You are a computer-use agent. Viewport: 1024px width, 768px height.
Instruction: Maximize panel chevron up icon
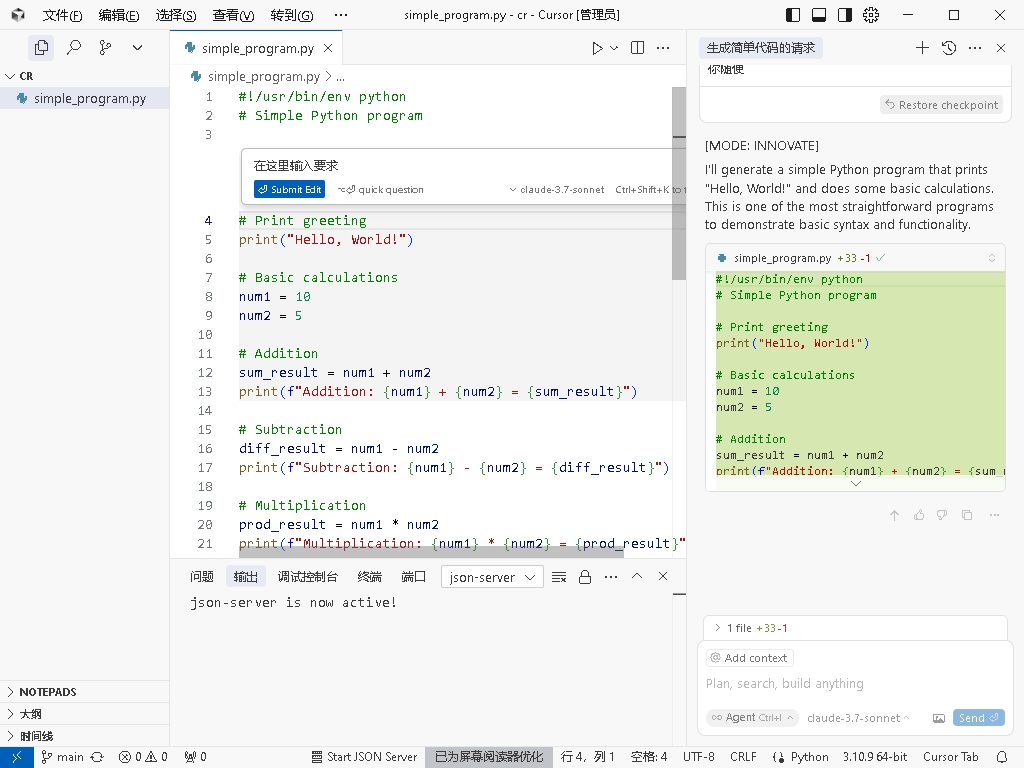click(x=637, y=576)
